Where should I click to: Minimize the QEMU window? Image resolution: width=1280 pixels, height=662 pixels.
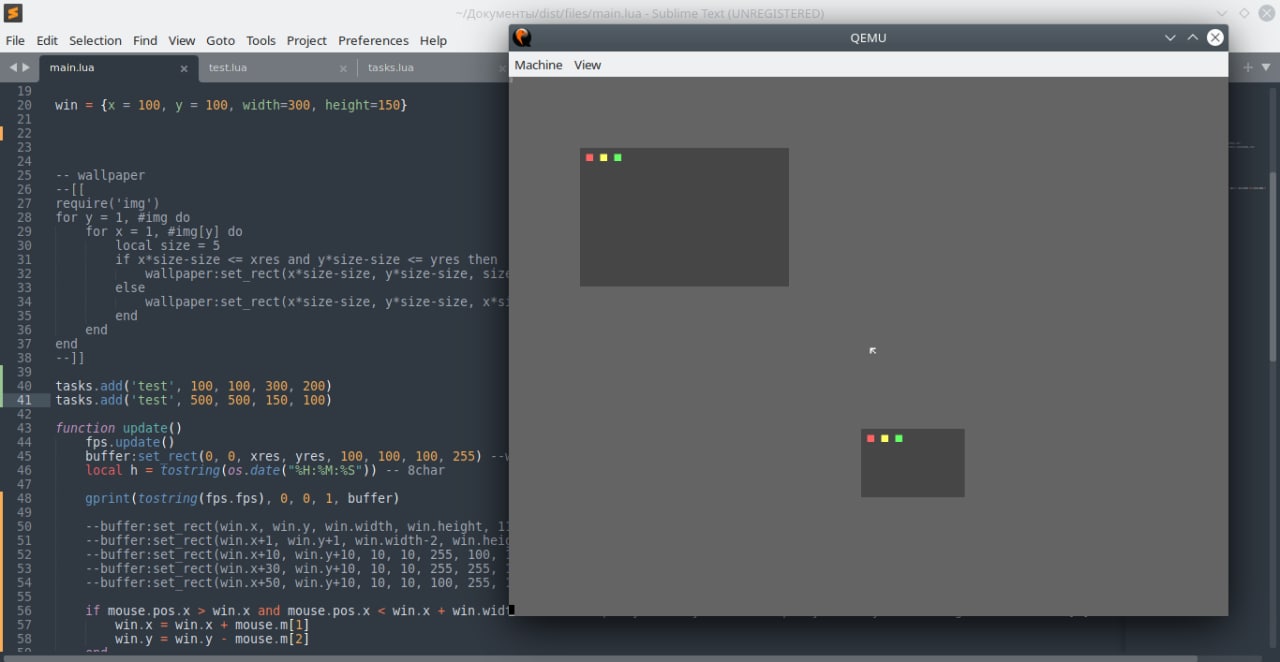pos(1170,38)
